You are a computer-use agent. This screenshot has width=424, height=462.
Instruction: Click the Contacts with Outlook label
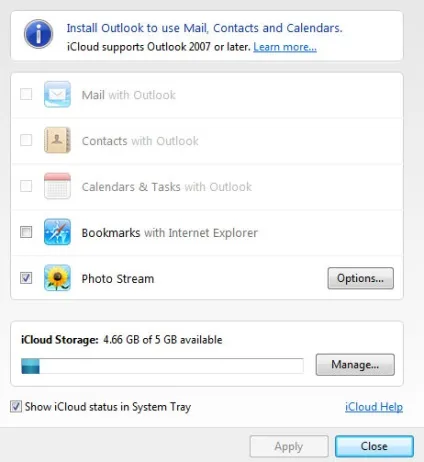[x=140, y=141]
